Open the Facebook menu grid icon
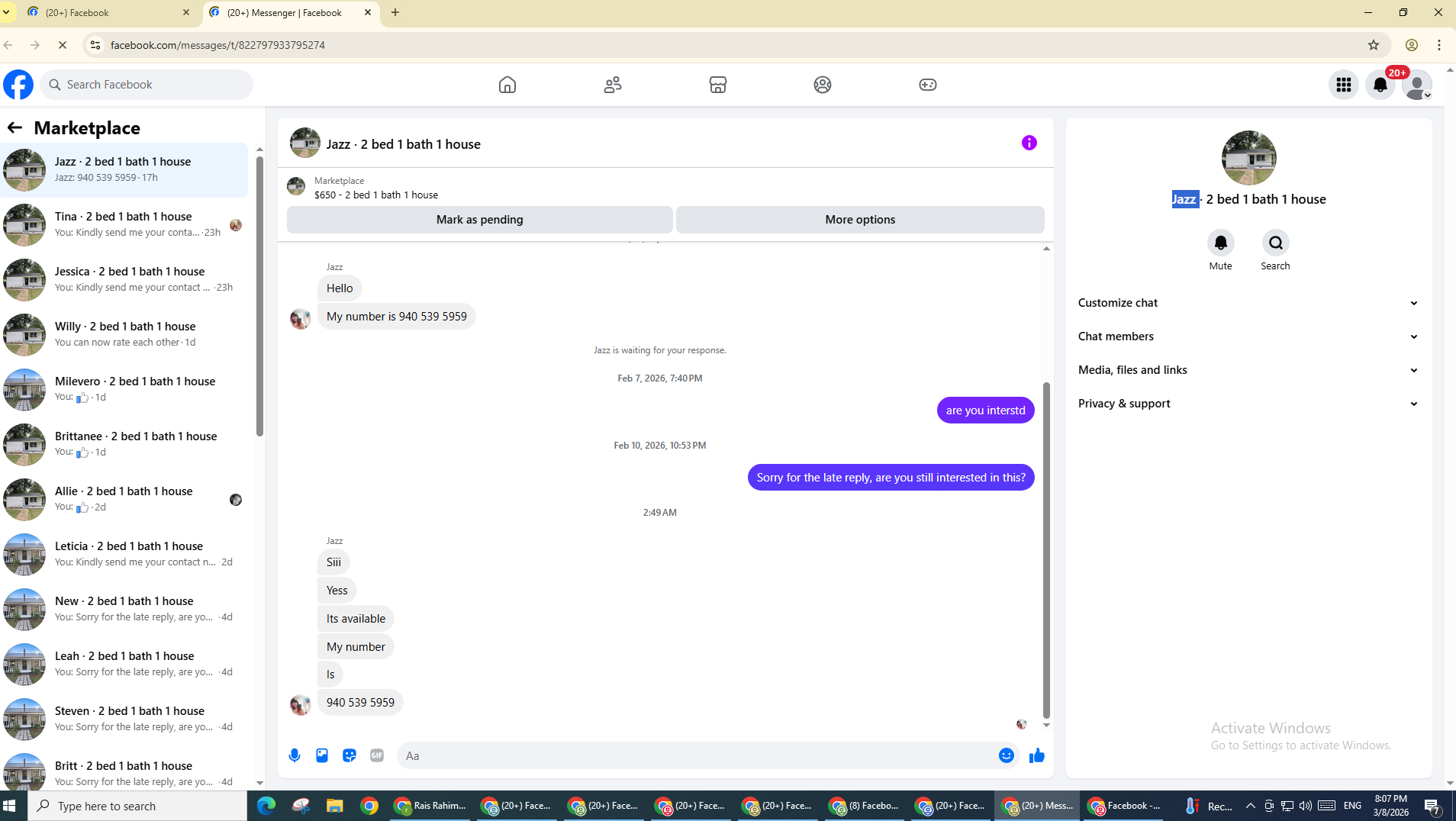 (1344, 85)
